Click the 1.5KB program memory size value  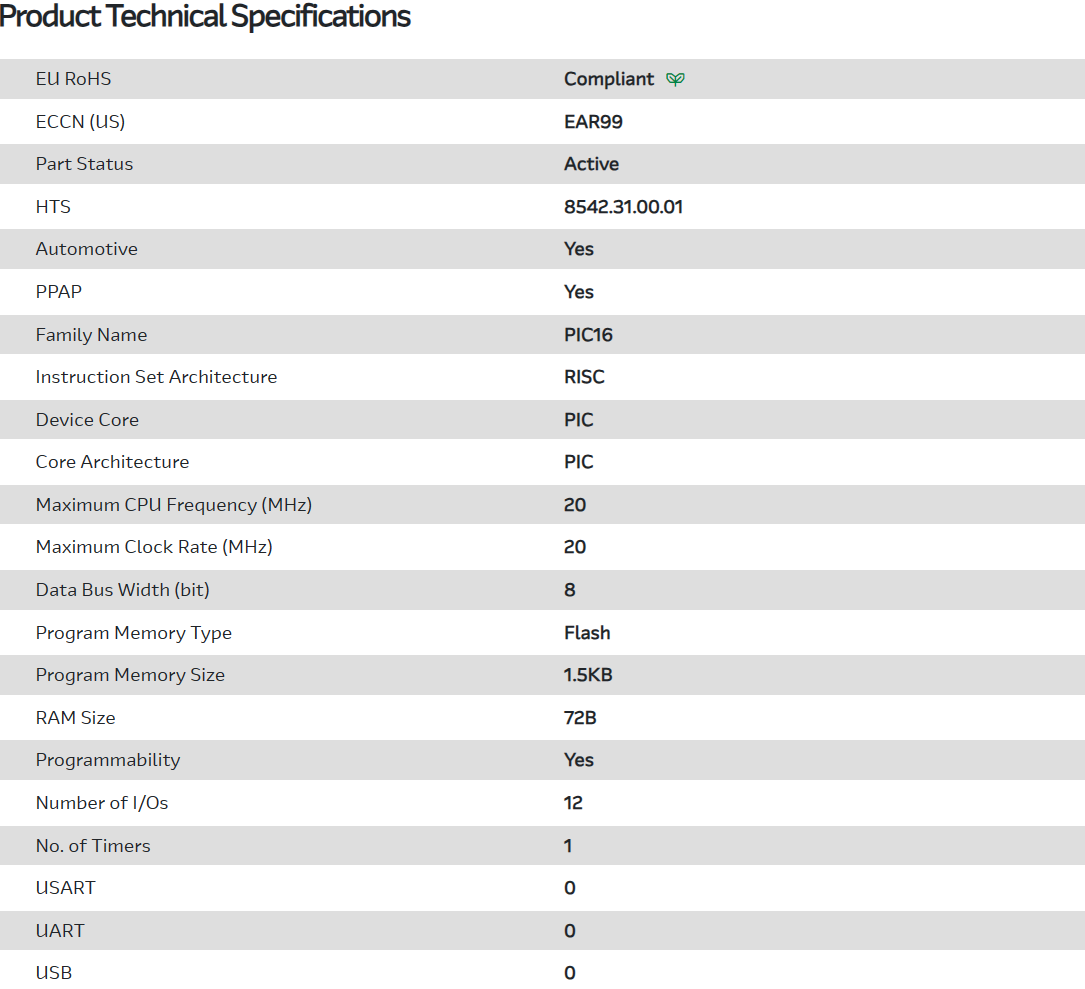(x=588, y=675)
